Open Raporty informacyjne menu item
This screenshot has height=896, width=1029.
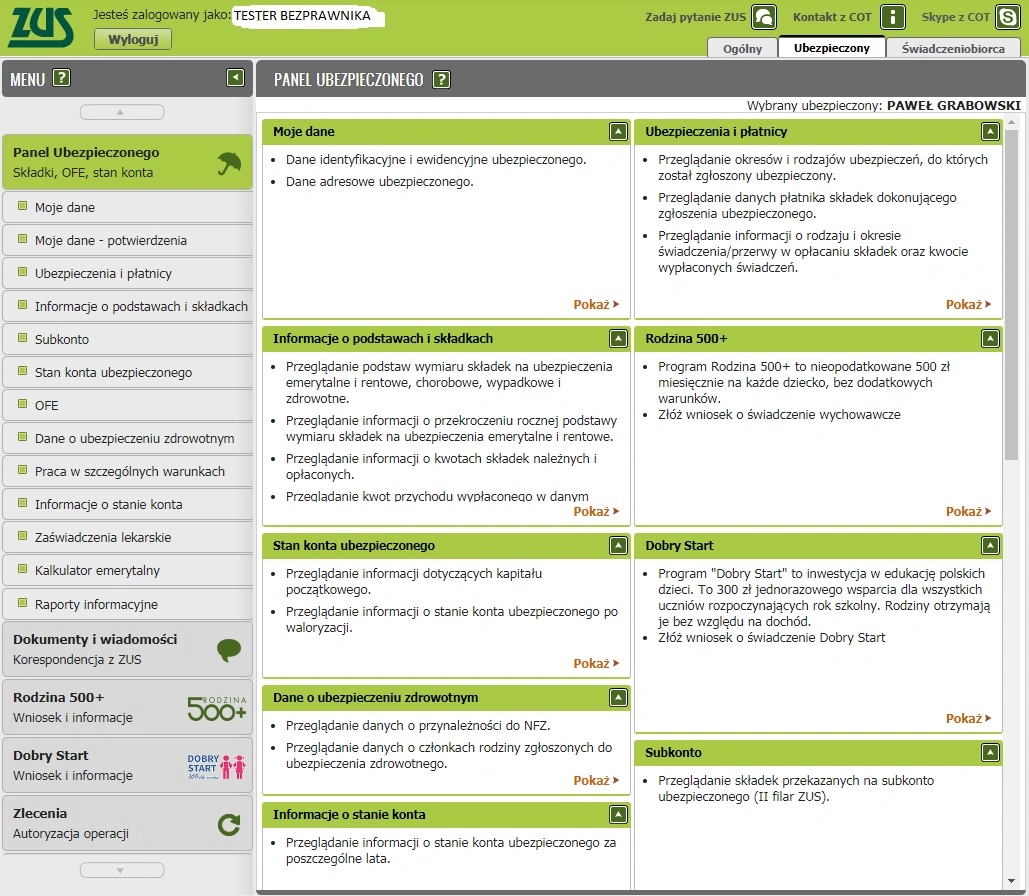[x=128, y=604]
